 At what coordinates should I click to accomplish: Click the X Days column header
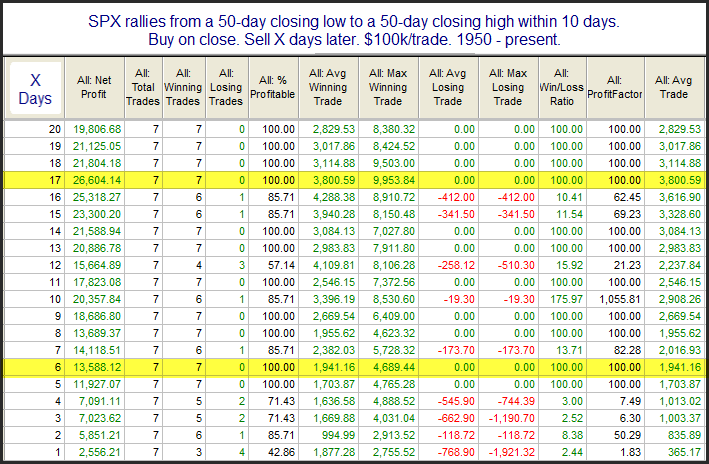point(35,89)
